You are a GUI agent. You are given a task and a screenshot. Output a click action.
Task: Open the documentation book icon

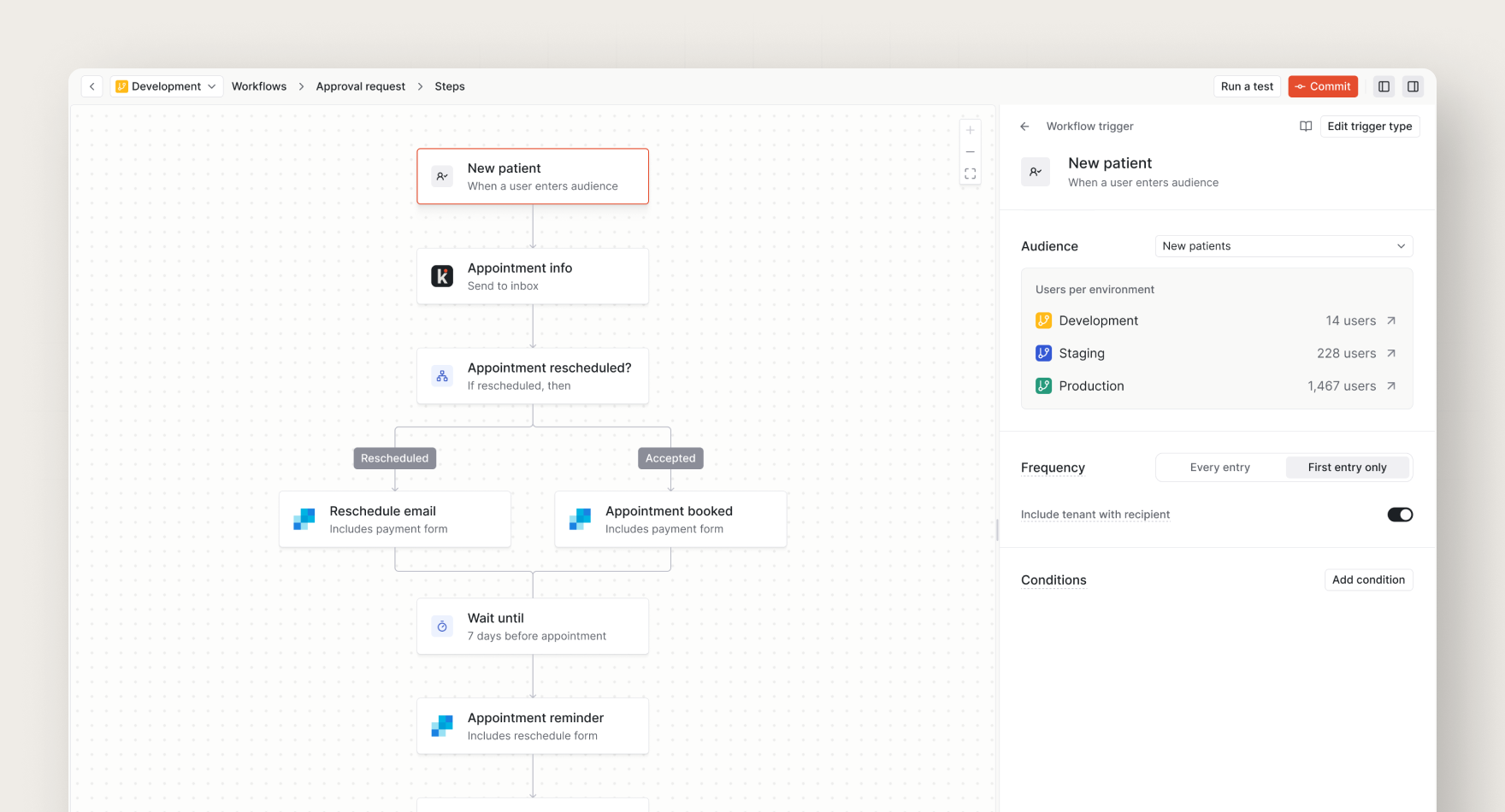(1306, 127)
